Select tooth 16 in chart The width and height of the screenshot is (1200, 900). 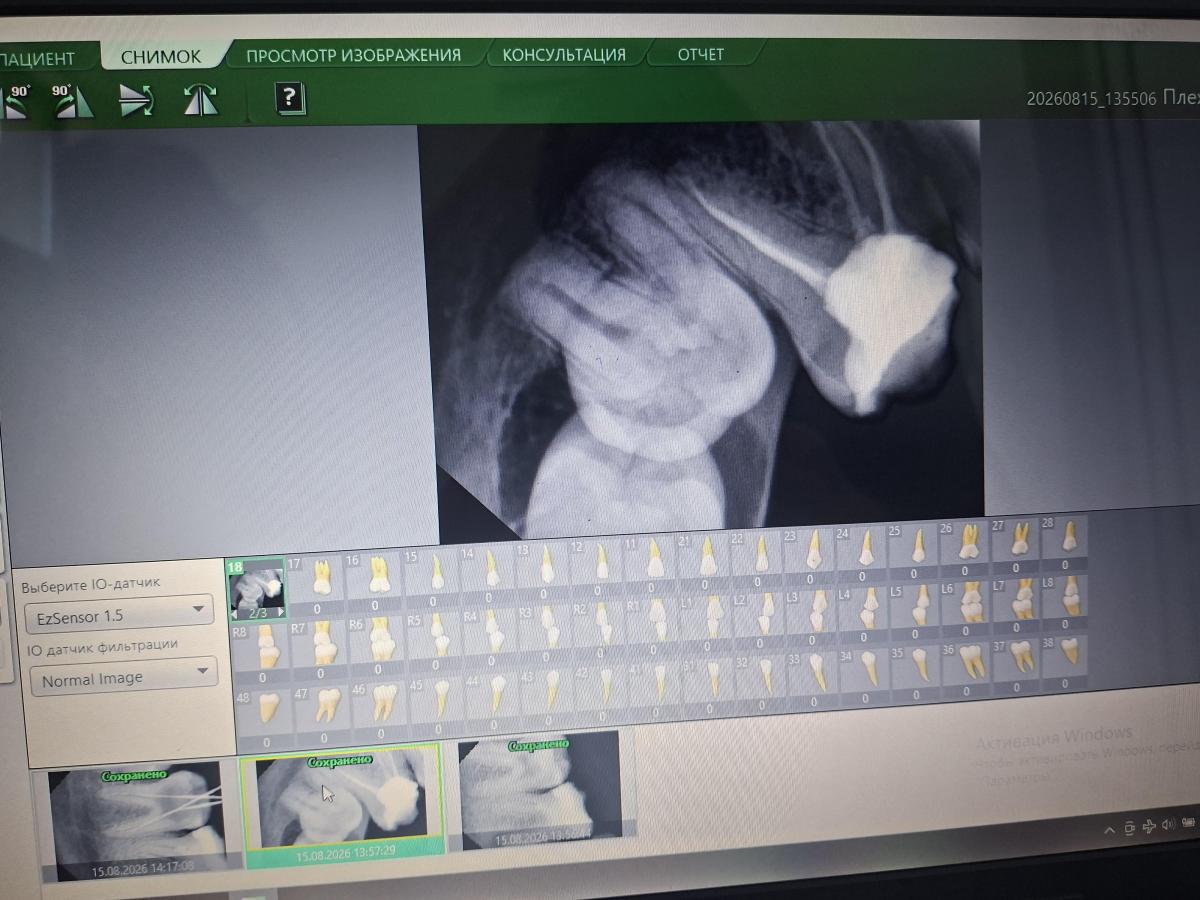(x=374, y=581)
